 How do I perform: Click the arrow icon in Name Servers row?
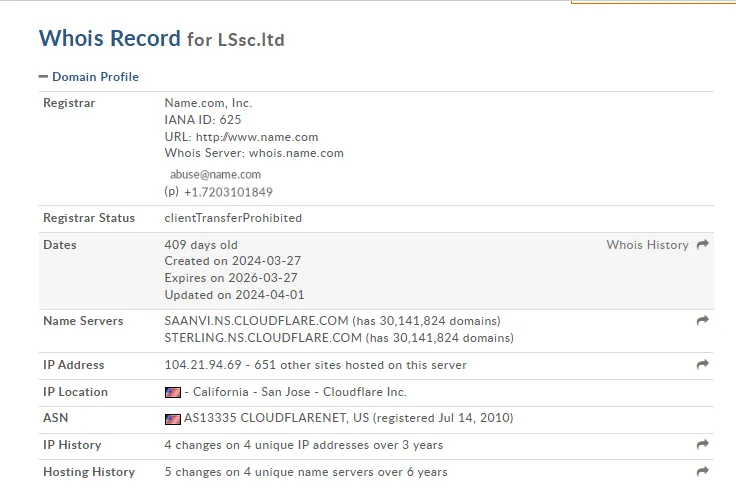703,321
